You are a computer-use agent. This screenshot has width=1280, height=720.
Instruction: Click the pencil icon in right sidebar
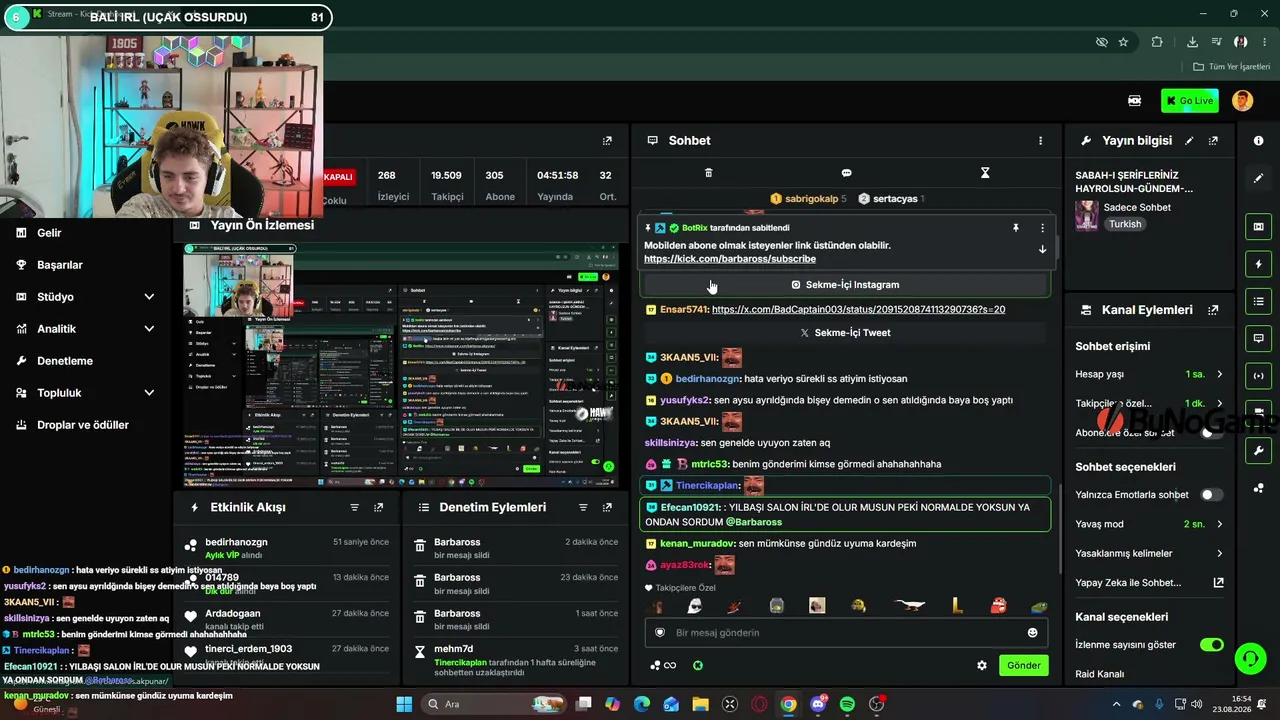point(1258,178)
